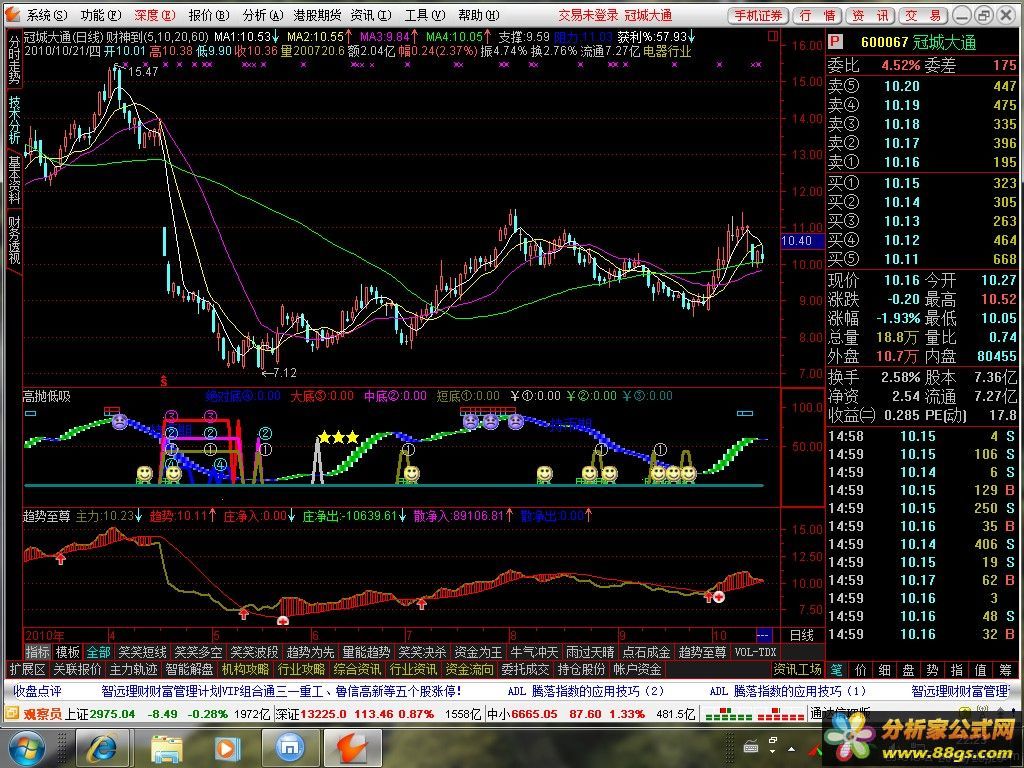Screen dimensions: 1024x768
Task: Open the 资金流向 tab
Action: (470, 669)
